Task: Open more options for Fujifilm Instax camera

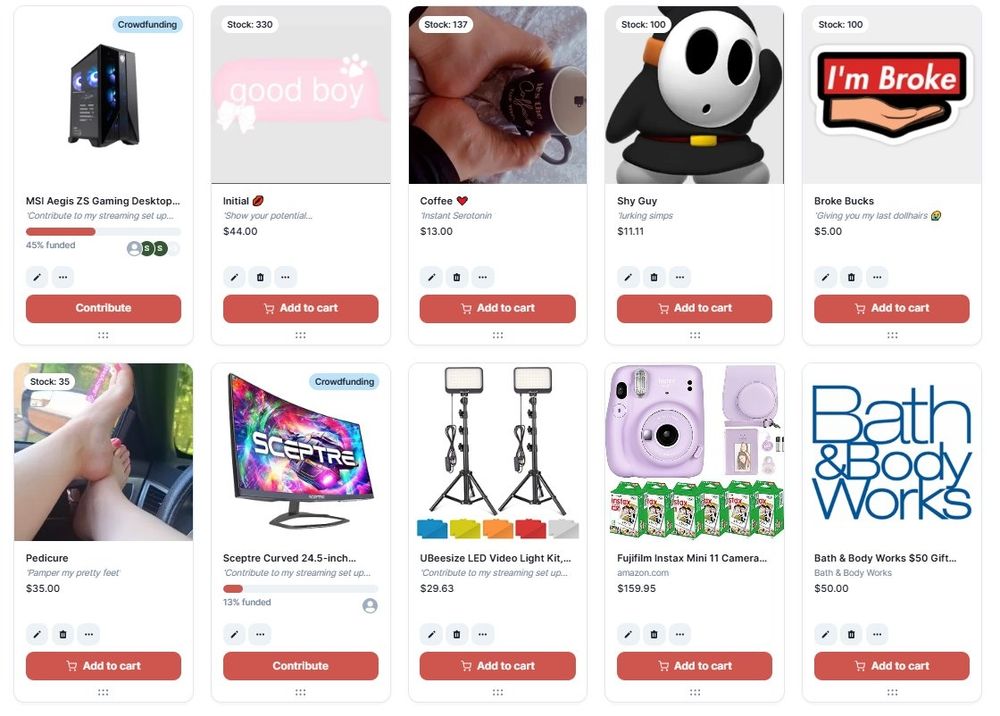Action: (x=680, y=634)
